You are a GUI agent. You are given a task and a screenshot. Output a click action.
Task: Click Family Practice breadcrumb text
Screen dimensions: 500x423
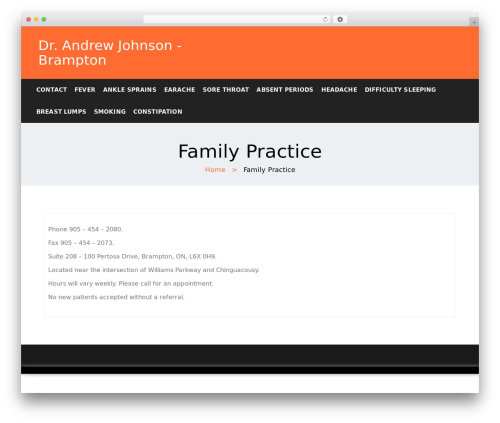click(x=269, y=170)
